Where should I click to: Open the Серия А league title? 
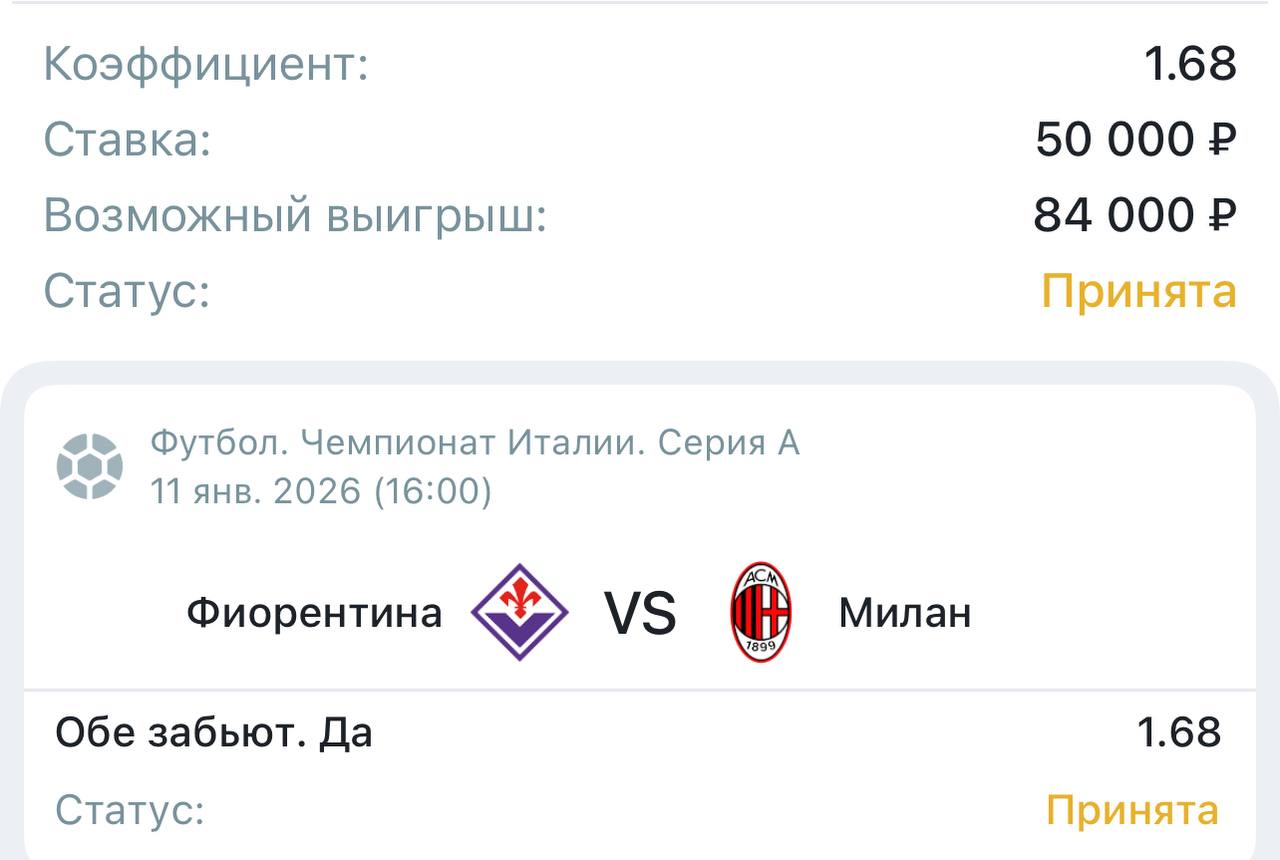click(475, 442)
